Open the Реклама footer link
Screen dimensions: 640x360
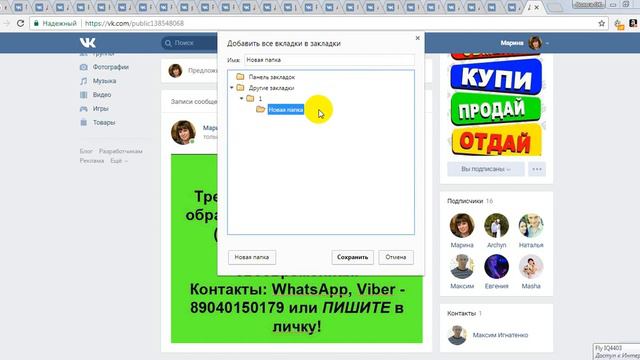tap(92, 161)
